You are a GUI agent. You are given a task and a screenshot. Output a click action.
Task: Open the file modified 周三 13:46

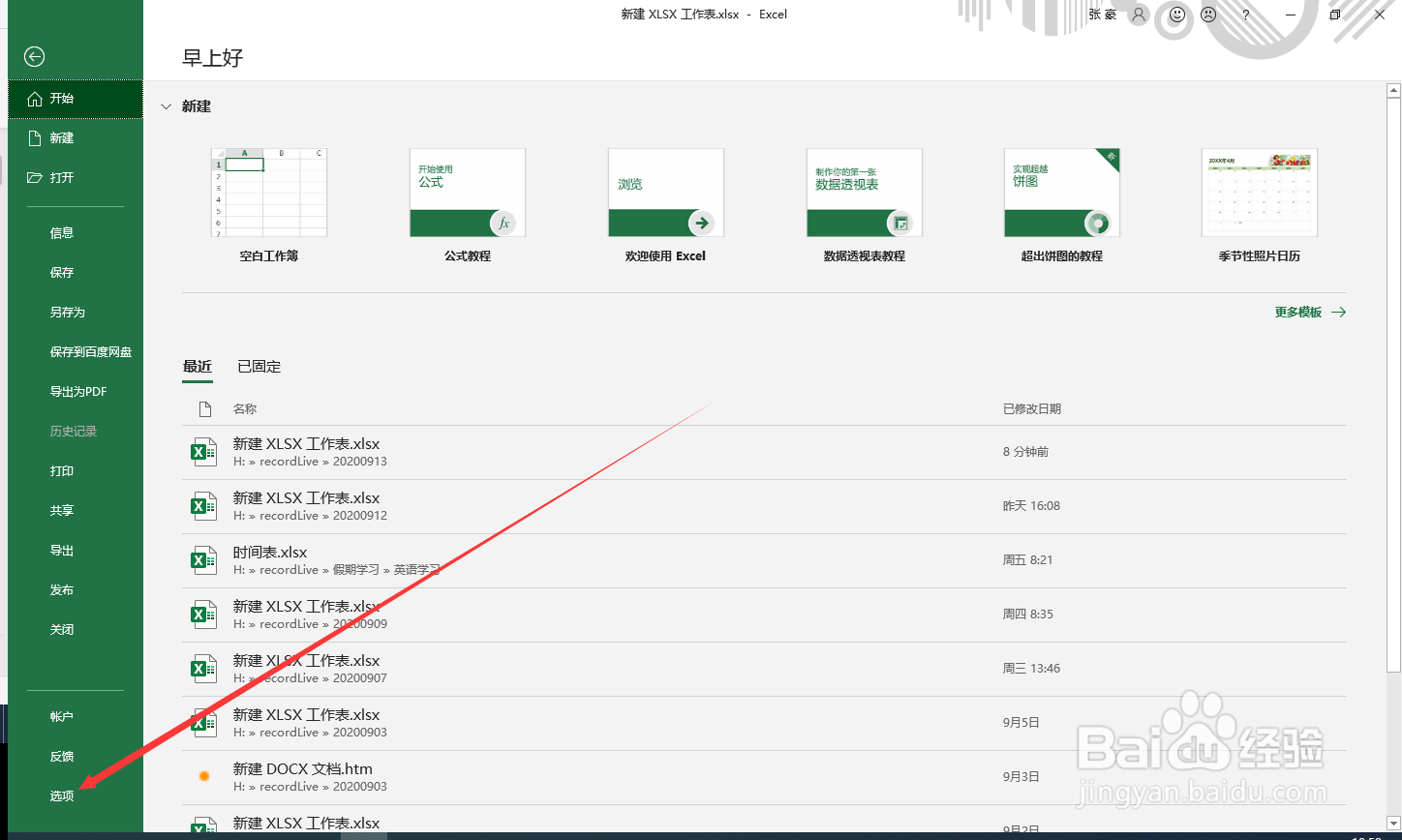click(764, 669)
